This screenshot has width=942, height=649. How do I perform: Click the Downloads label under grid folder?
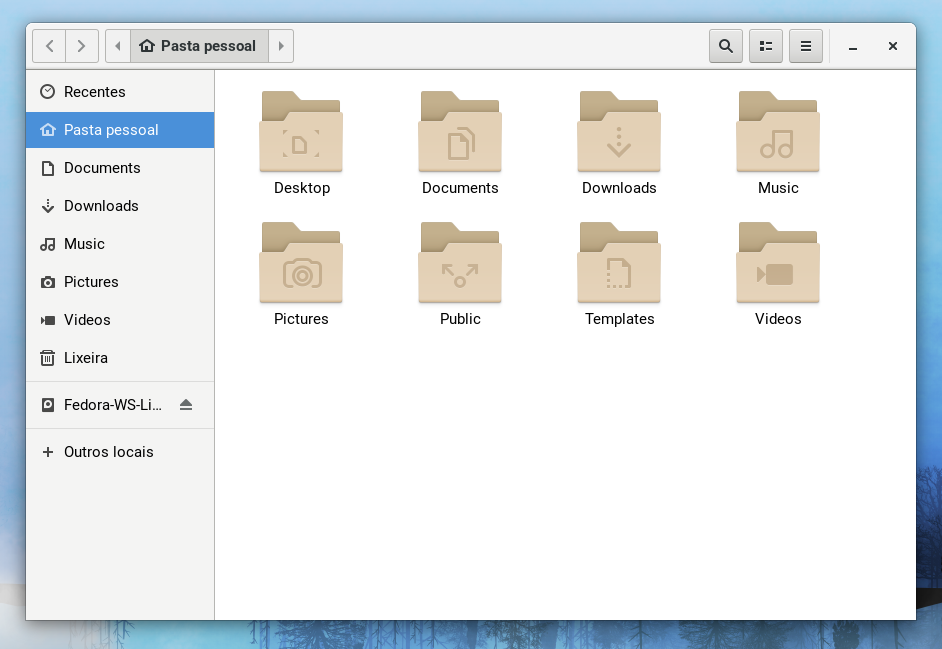coord(619,188)
